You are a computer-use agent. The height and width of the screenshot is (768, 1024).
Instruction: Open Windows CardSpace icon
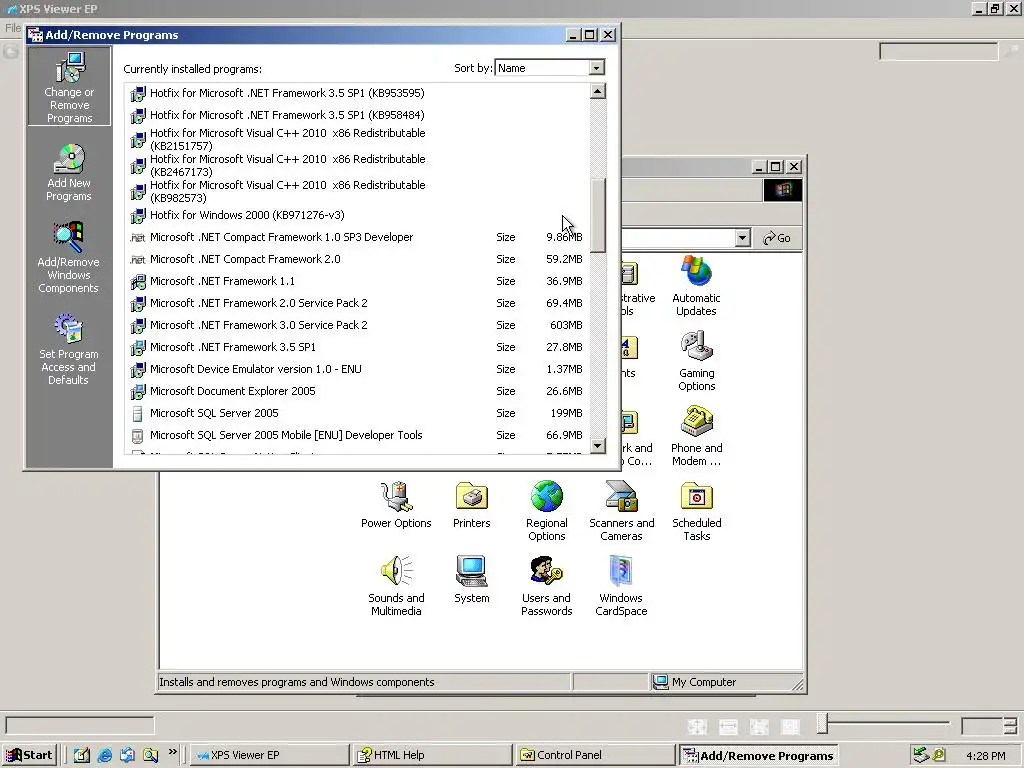[x=621, y=586]
